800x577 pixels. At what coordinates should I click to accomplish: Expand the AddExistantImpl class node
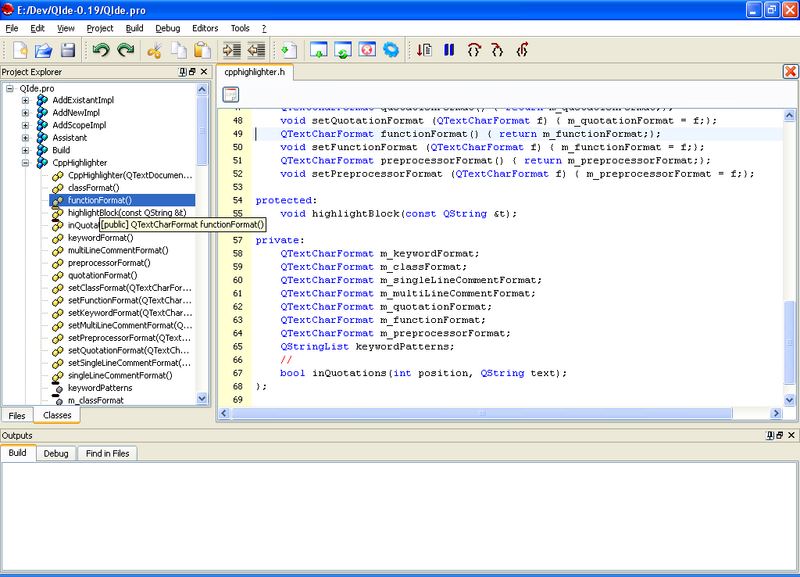(25, 101)
